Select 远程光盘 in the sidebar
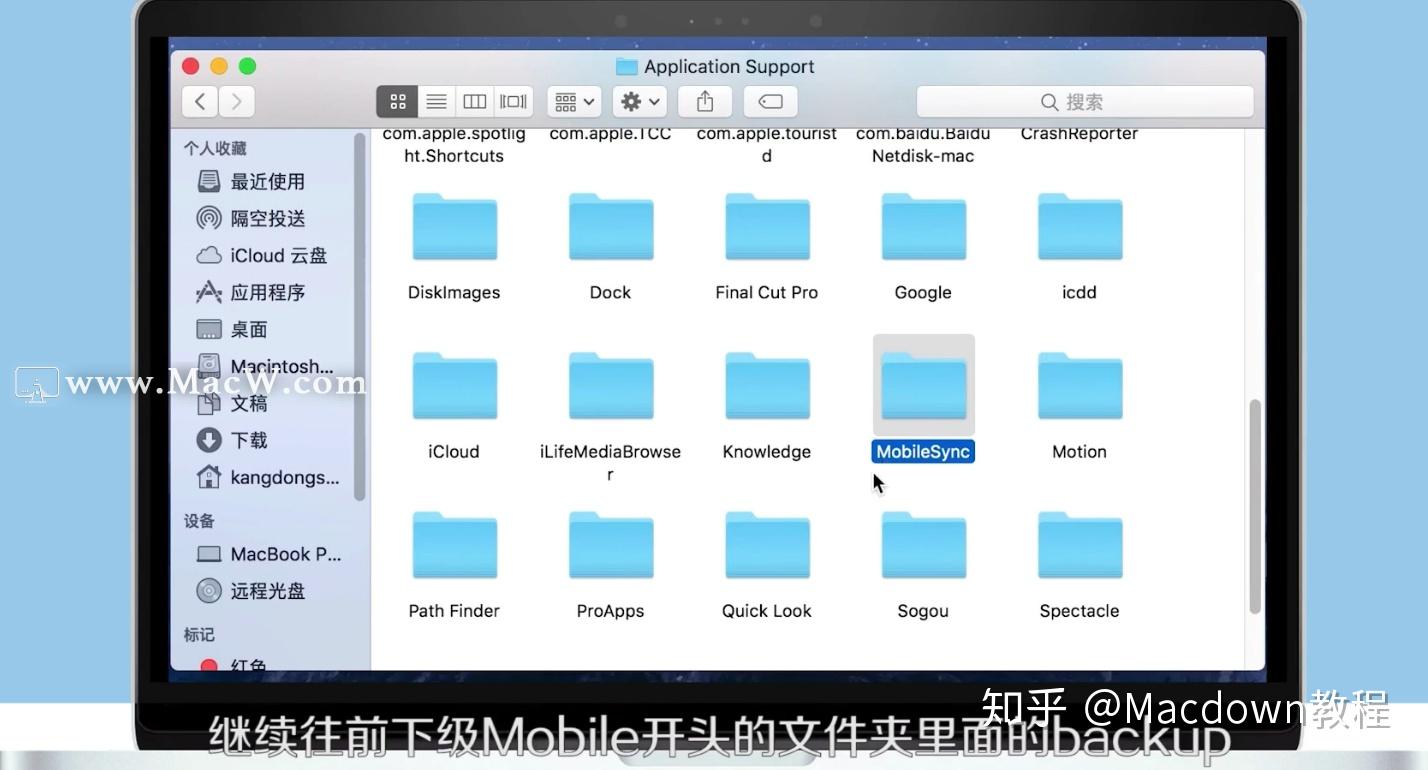This screenshot has height=770, width=1428. 251,591
